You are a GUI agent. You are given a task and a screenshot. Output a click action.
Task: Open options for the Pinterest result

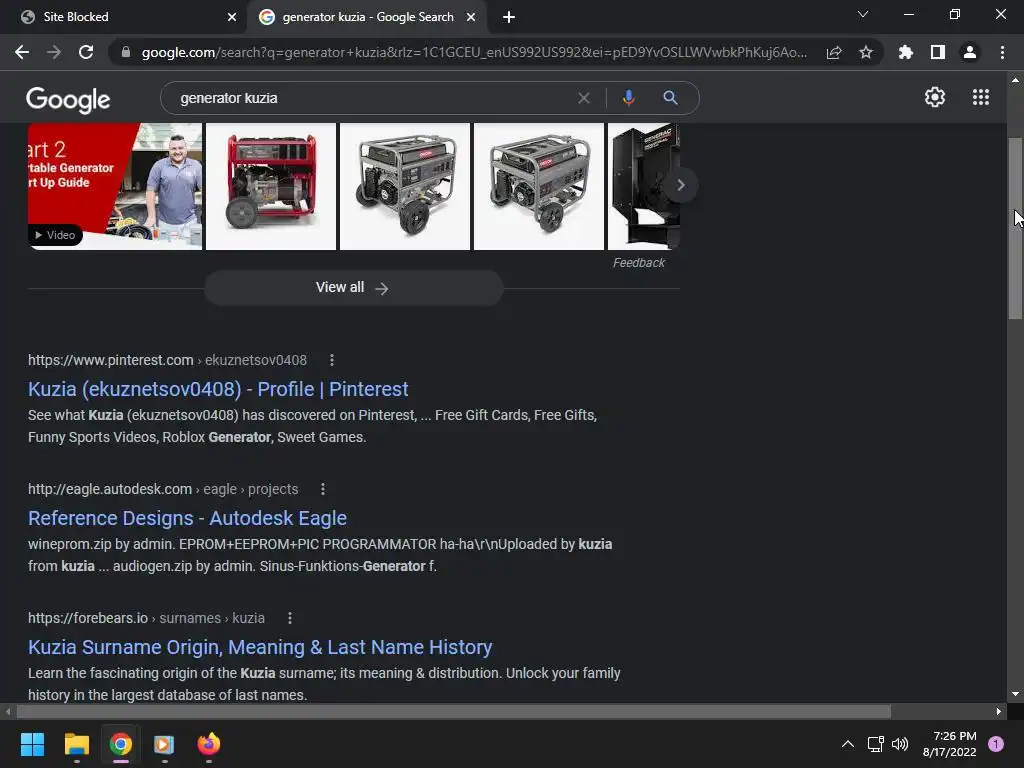point(332,360)
